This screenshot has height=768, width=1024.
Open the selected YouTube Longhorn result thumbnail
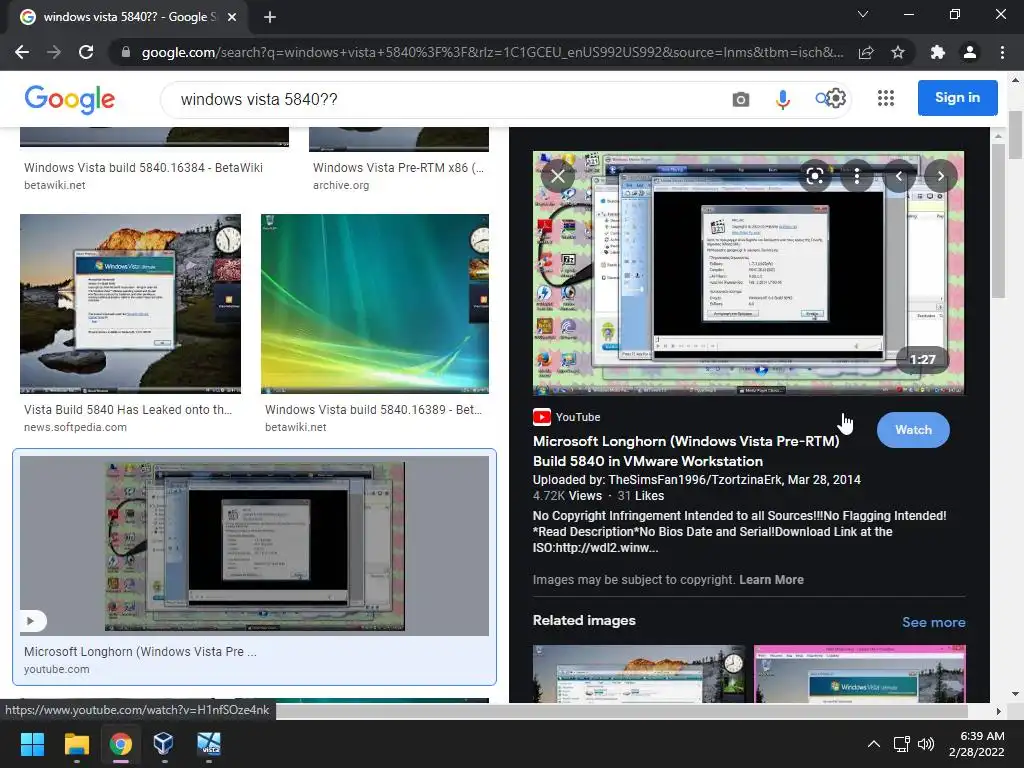(254, 546)
